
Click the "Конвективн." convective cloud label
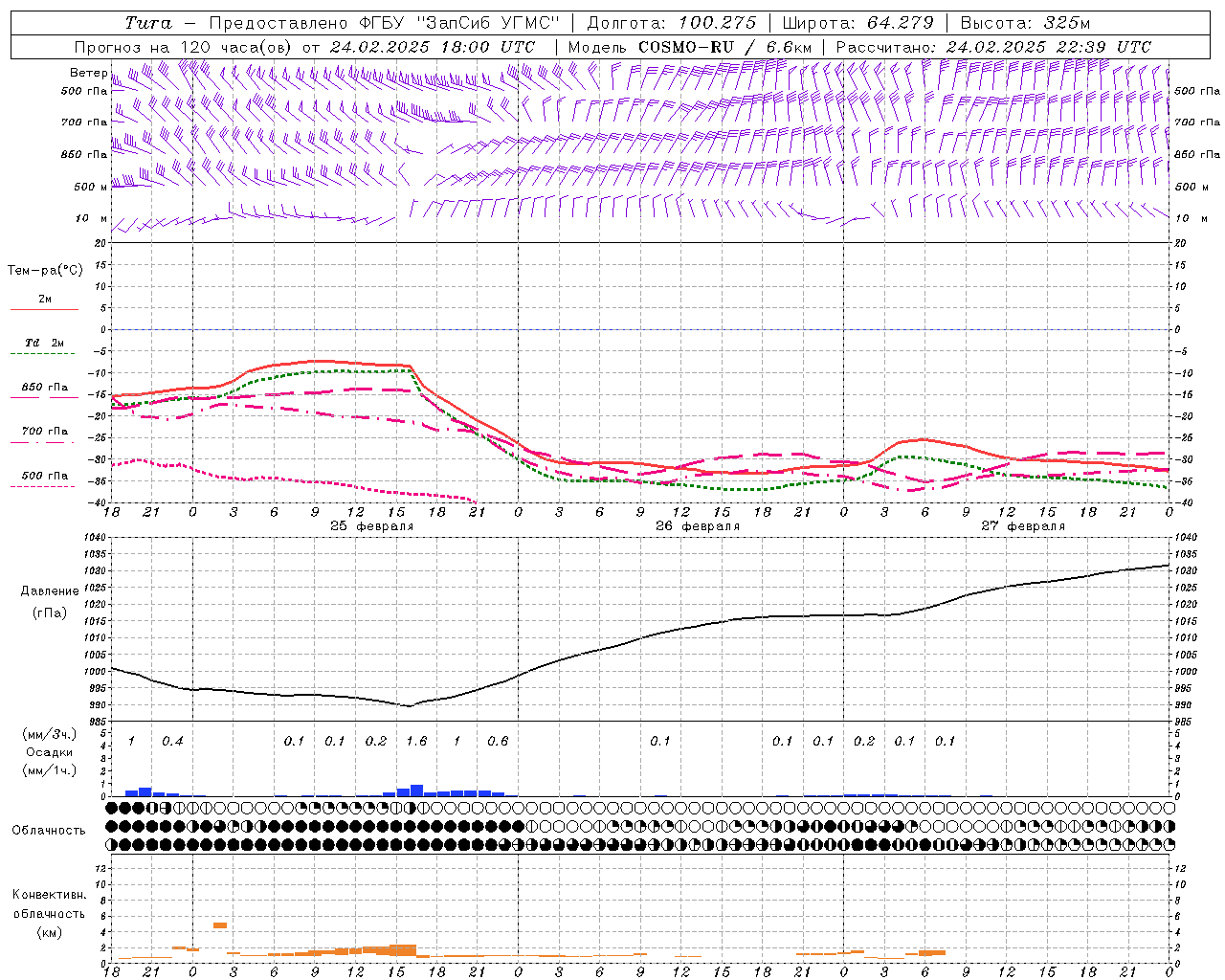pyautogui.click(x=49, y=895)
